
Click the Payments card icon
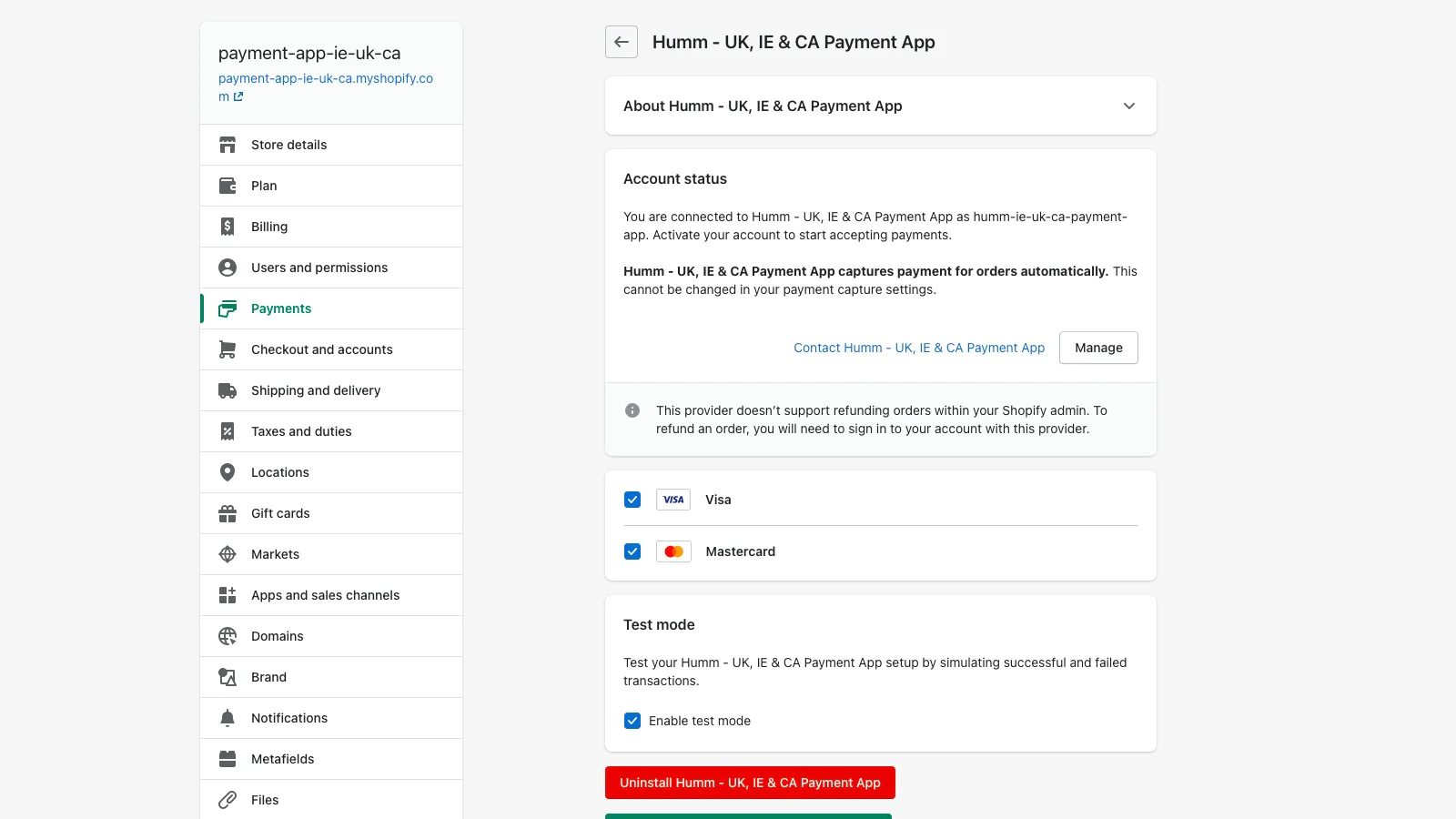click(227, 308)
